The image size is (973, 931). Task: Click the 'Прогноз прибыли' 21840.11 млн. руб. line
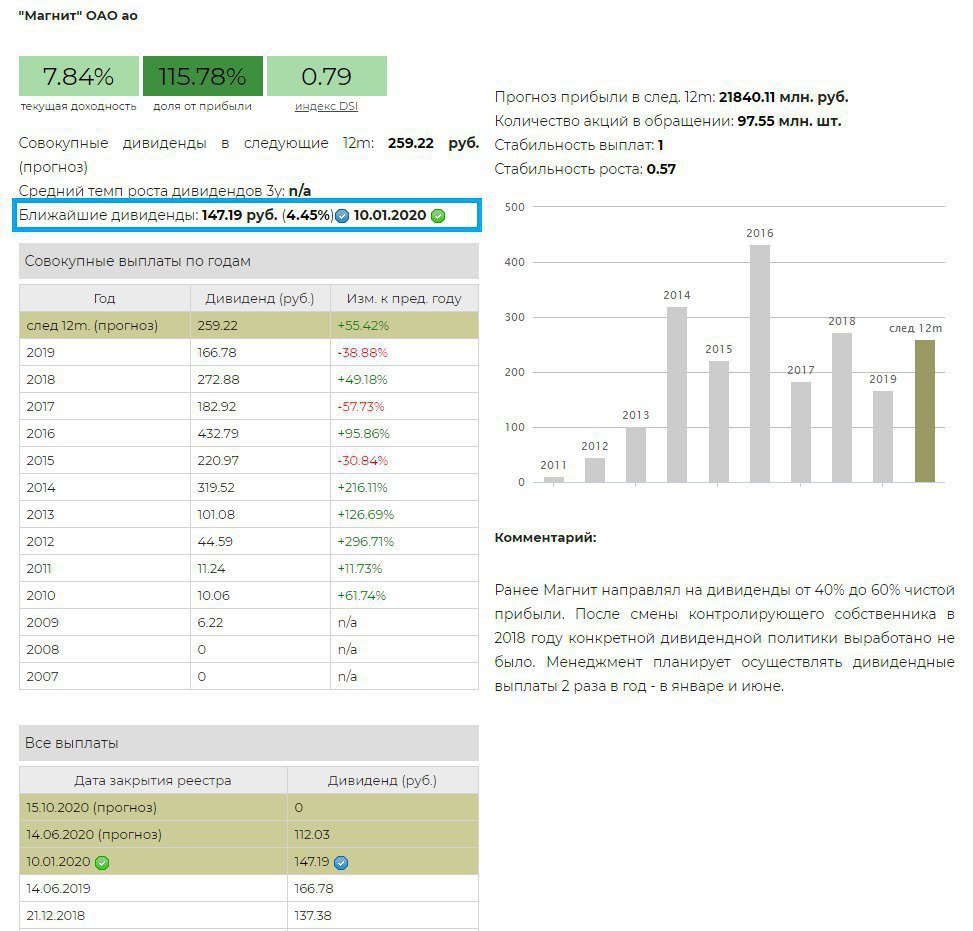[x=671, y=97]
